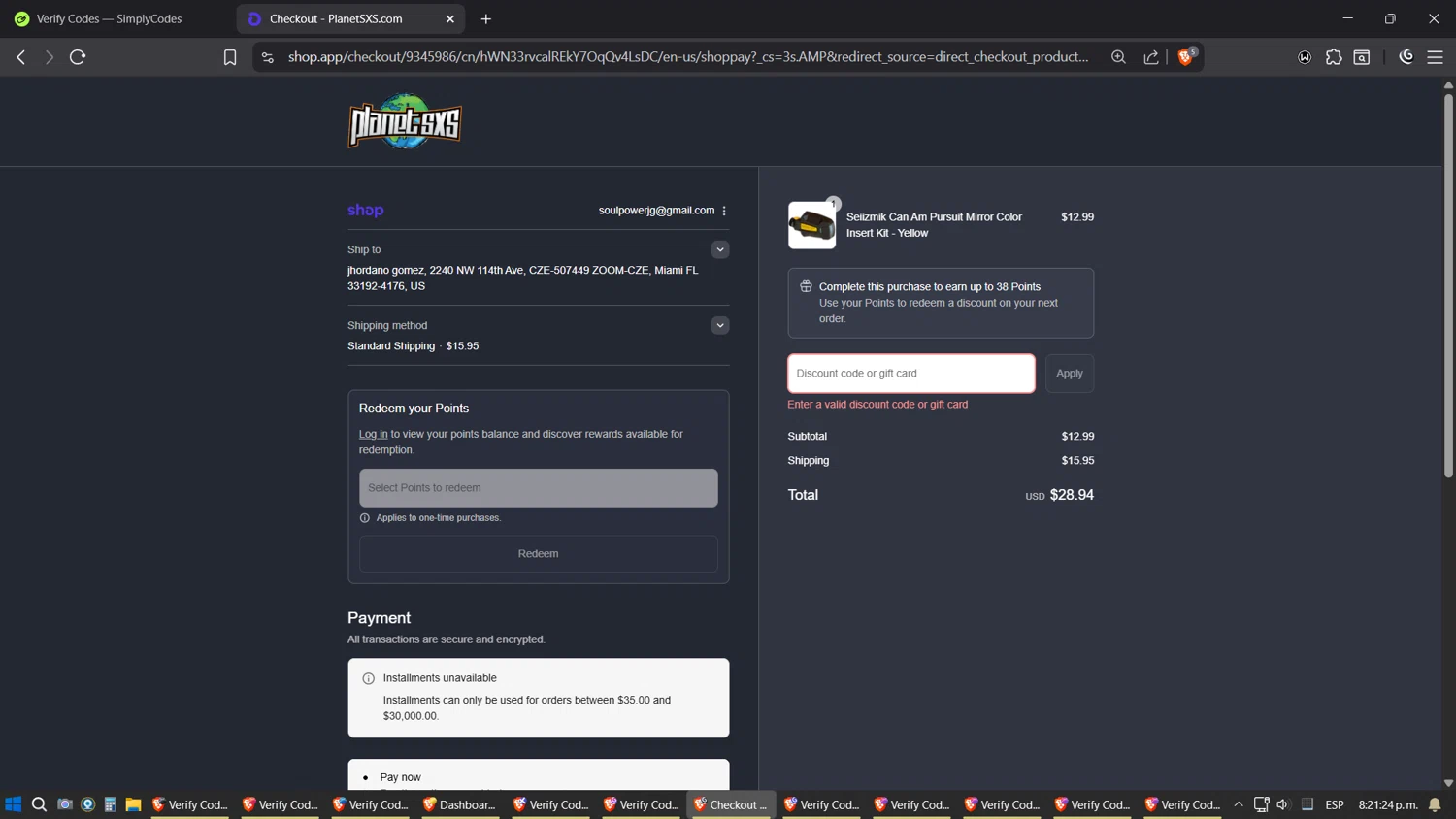The width and height of the screenshot is (1456, 819).
Task: Click the Total amount $28.94
Action: (x=1072, y=495)
